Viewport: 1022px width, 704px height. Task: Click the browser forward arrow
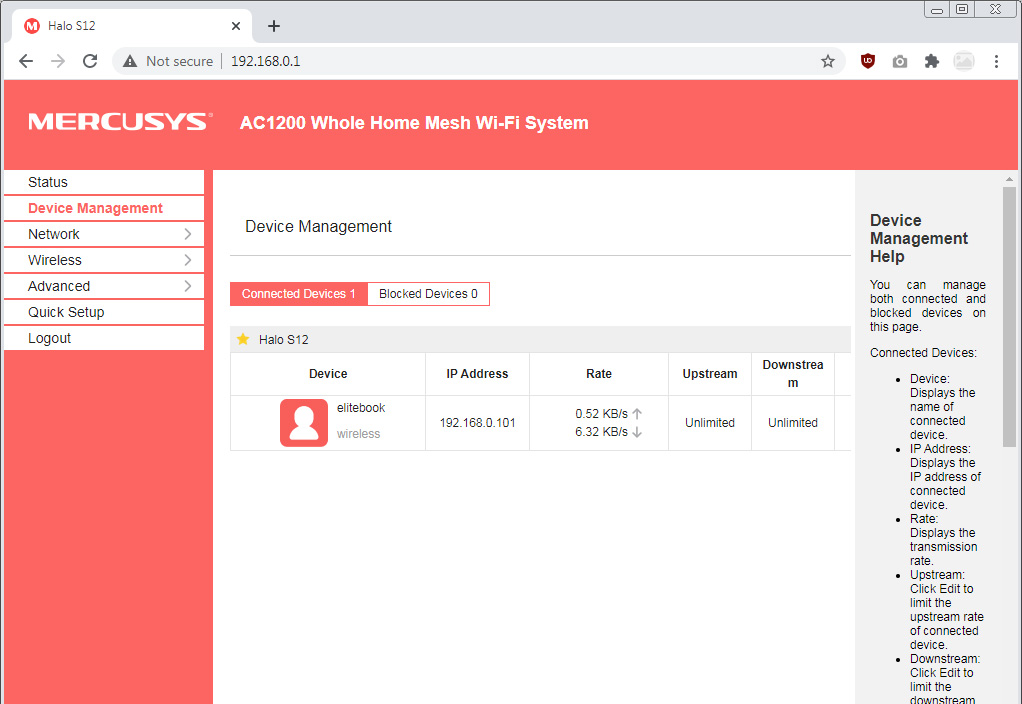[x=58, y=61]
